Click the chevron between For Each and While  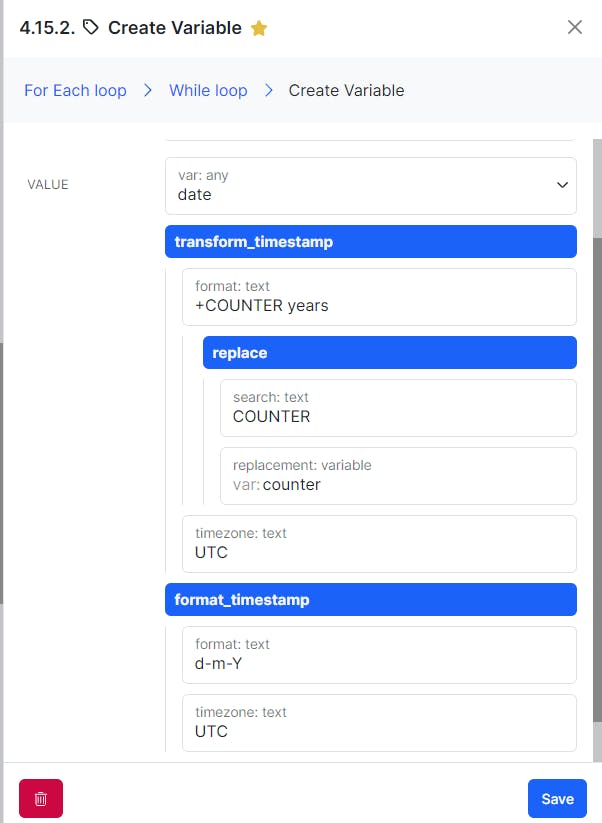pyautogui.click(x=148, y=90)
